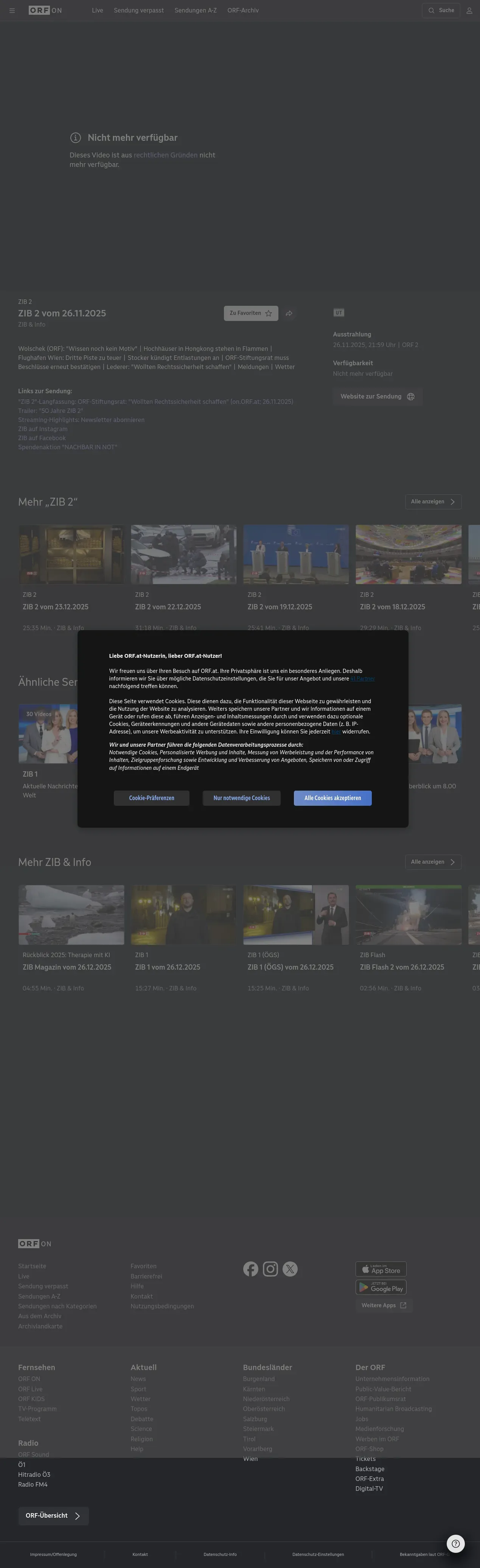Open Hitradio Ö3 radio link

[34, 1474]
